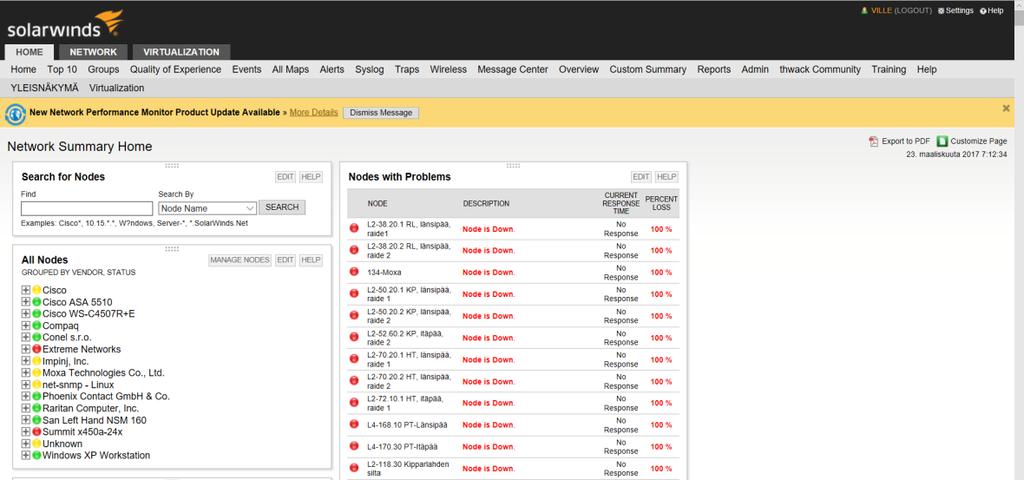Viewport: 1024px width, 480px height.
Task: Click red status icon next to Summit x450a-24x
Action: [x=37, y=432]
